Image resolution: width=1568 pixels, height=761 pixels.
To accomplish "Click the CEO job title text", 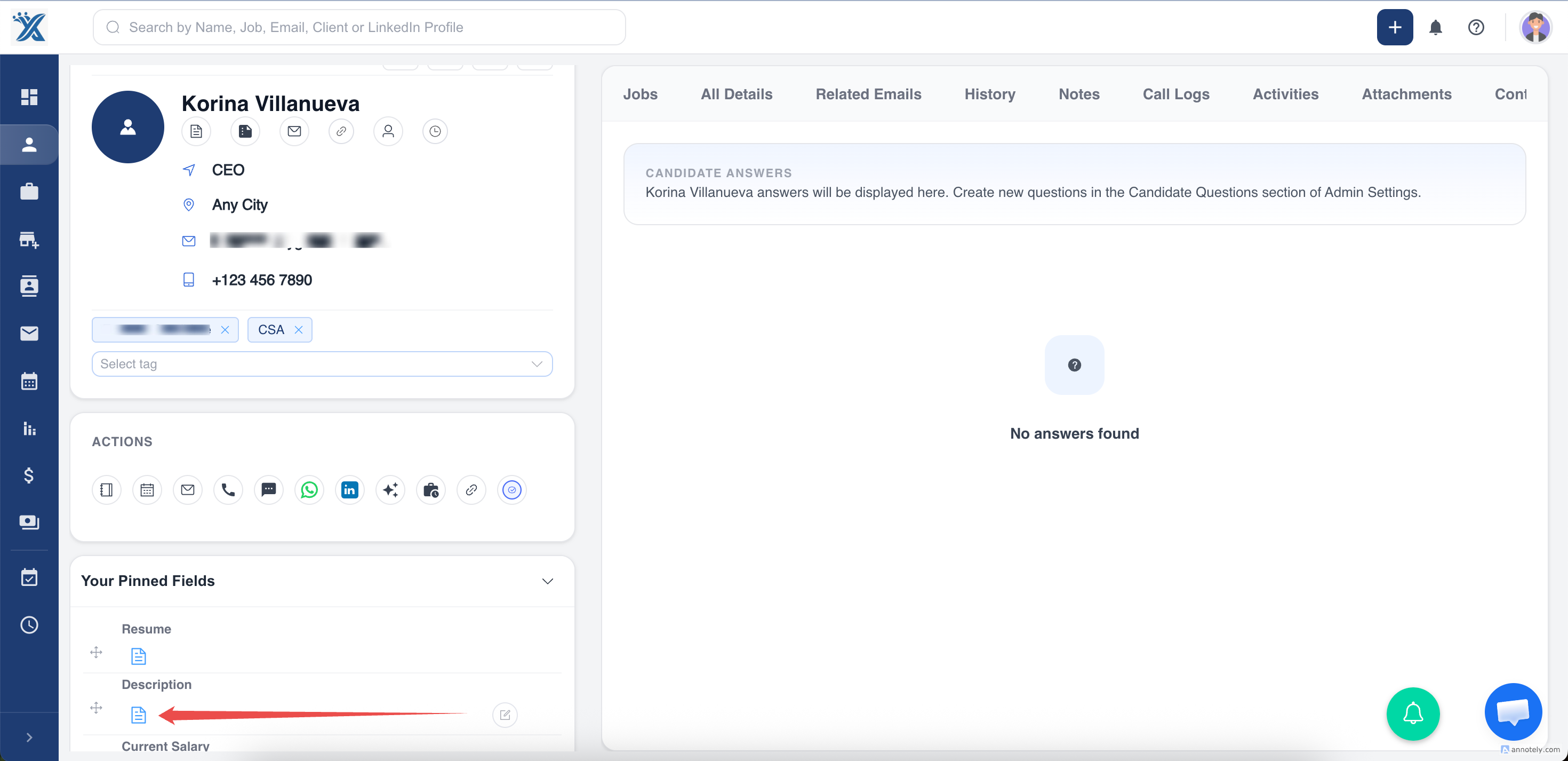I will point(228,170).
